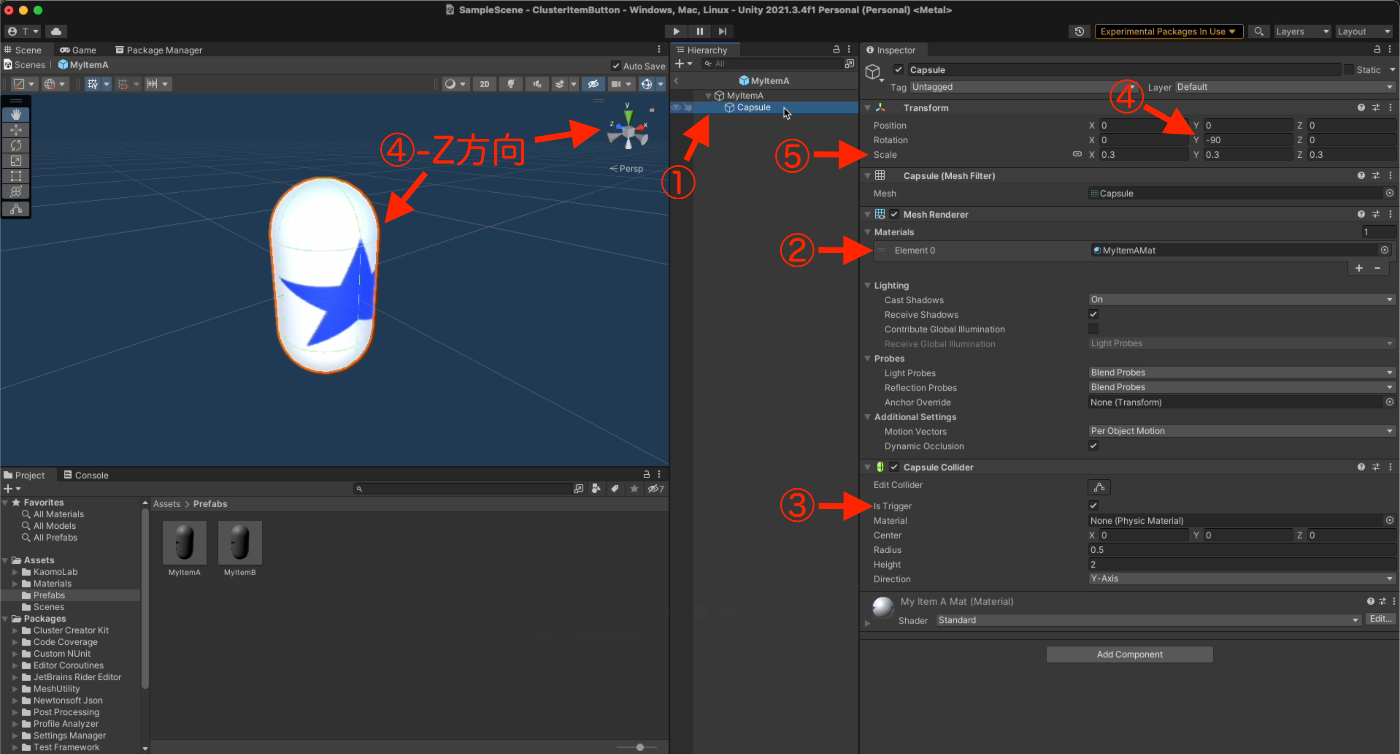
Task: Toggle Contribute Global Illumination checkbox
Action: click(x=1093, y=329)
